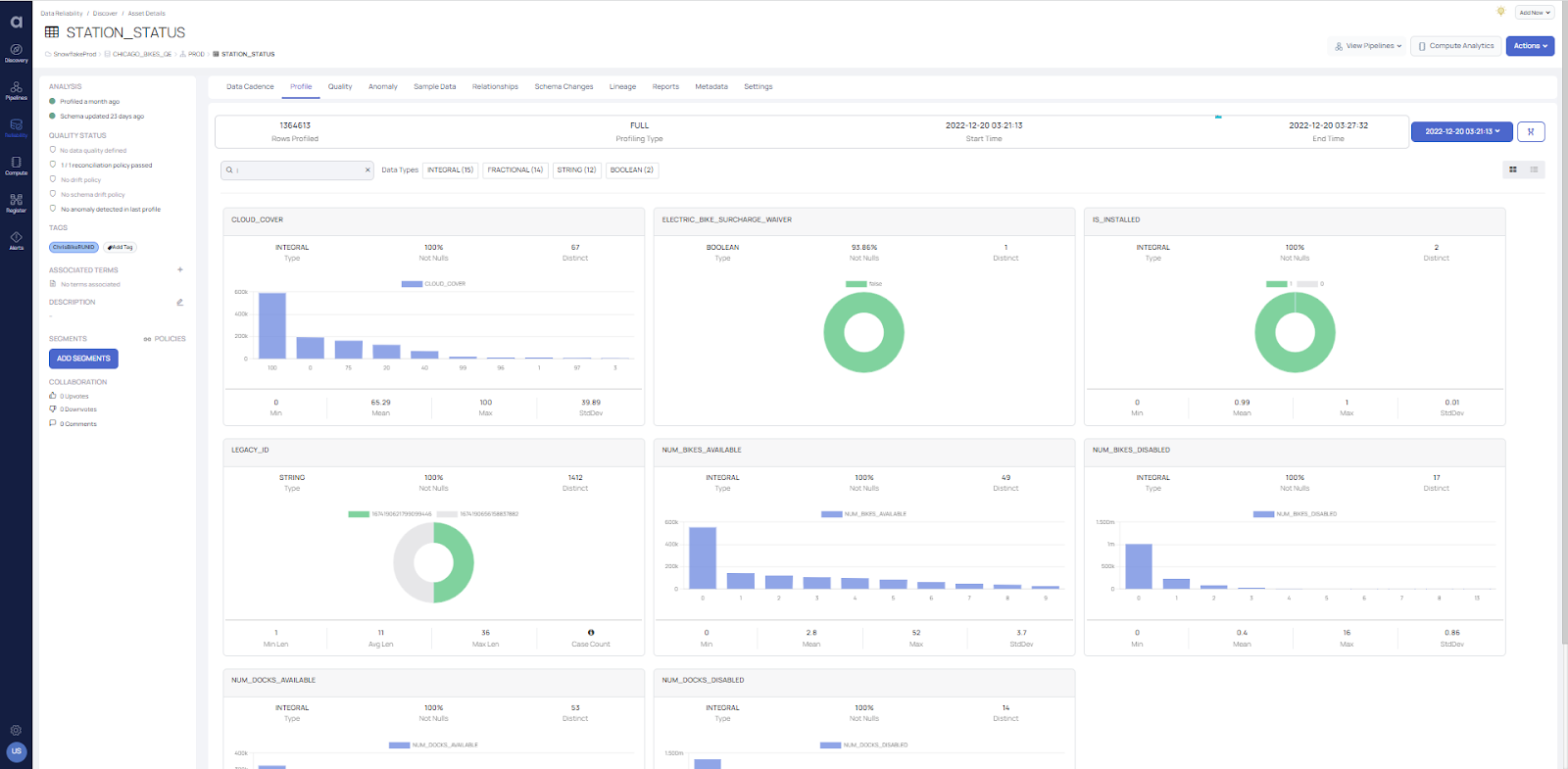
Task: Open the Alerts section in sidebar
Action: [x=16, y=240]
